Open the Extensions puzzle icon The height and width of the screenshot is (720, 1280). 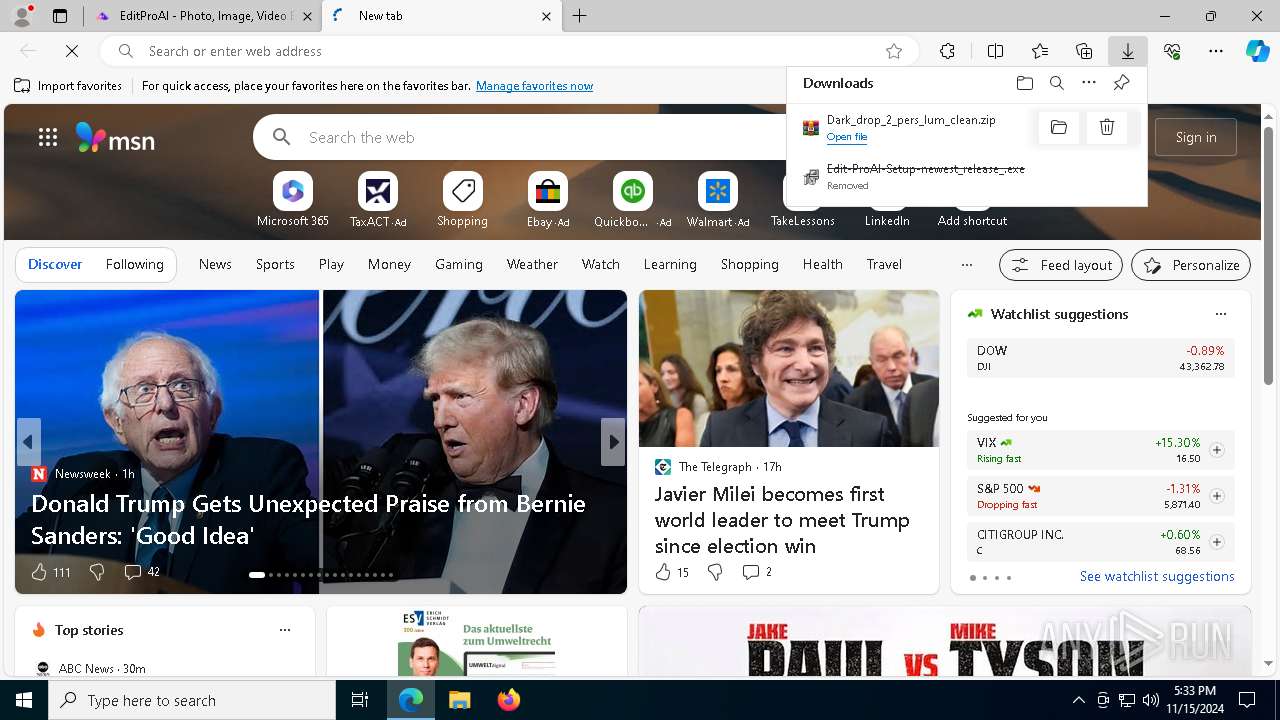click(947, 51)
